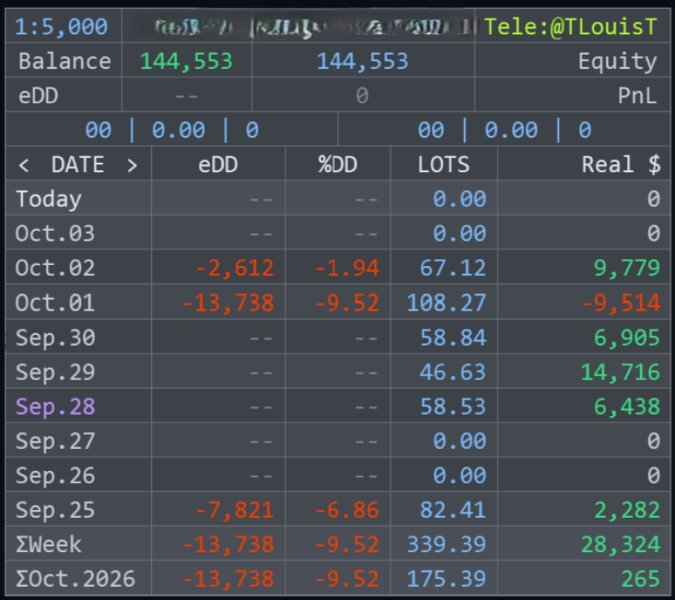Click the PnL label
Viewport: 675px width, 600px height.
638,96
